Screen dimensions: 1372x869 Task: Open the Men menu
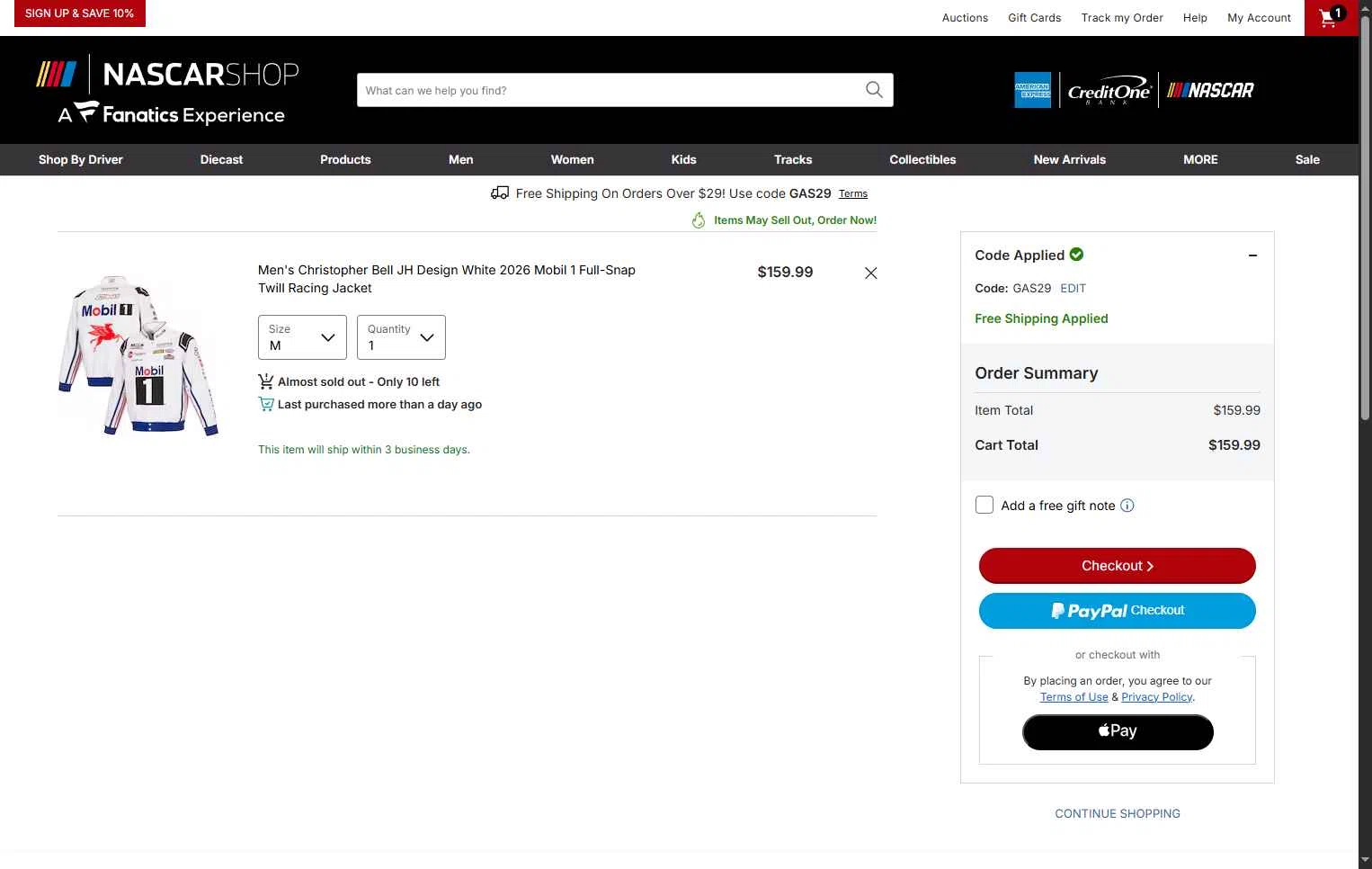pos(461,160)
